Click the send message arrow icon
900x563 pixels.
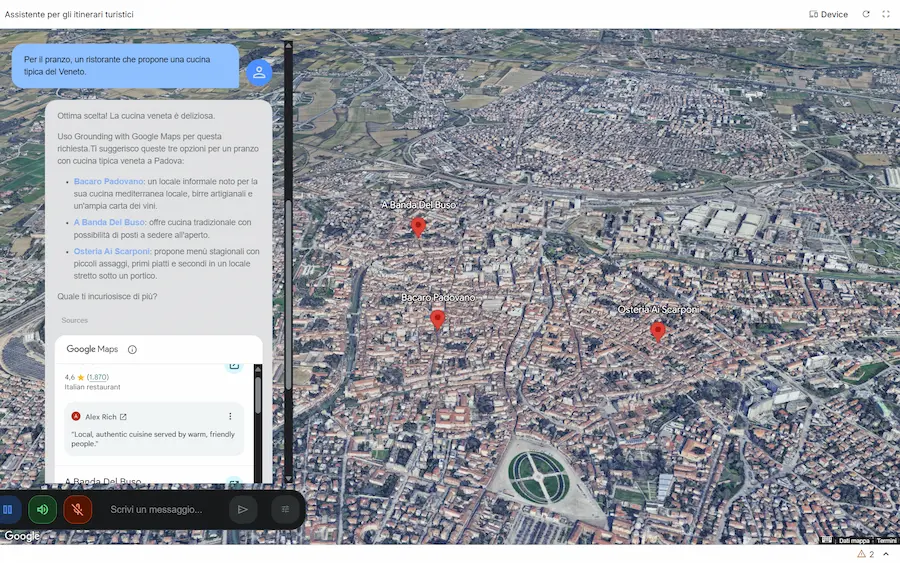241,509
